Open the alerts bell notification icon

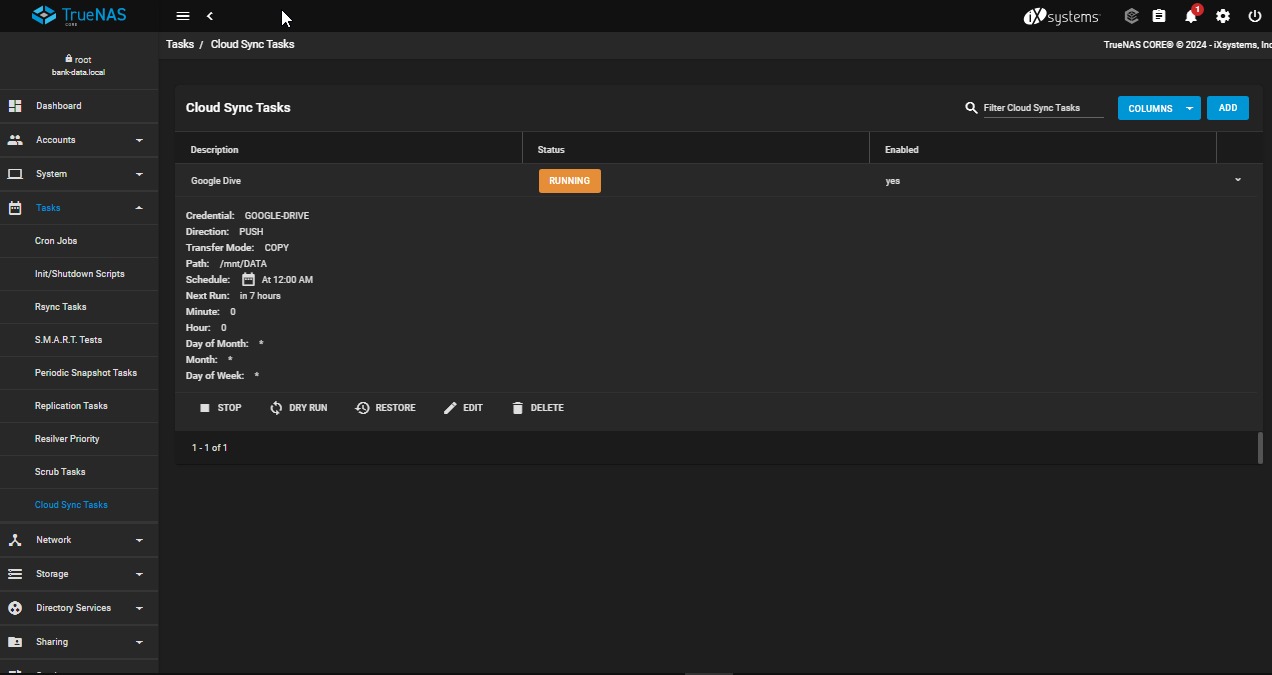coord(1190,16)
